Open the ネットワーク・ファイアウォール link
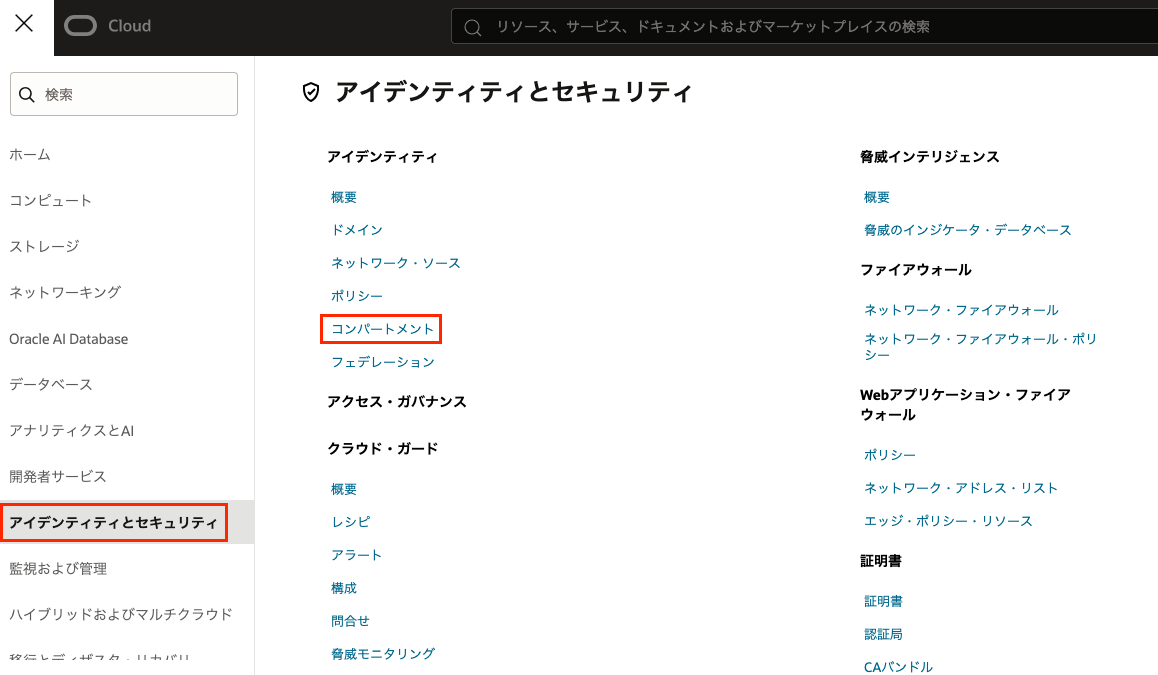This screenshot has height=675, width=1158. pyautogui.click(x=962, y=310)
